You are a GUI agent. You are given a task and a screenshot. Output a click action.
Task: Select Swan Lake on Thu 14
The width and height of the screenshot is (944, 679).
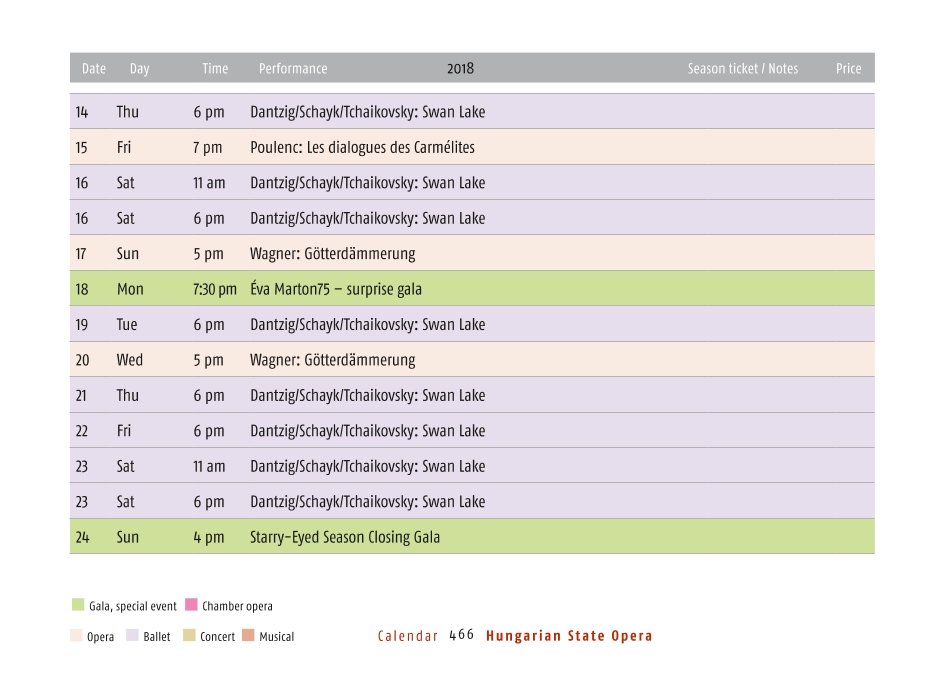(x=472, y=111)
